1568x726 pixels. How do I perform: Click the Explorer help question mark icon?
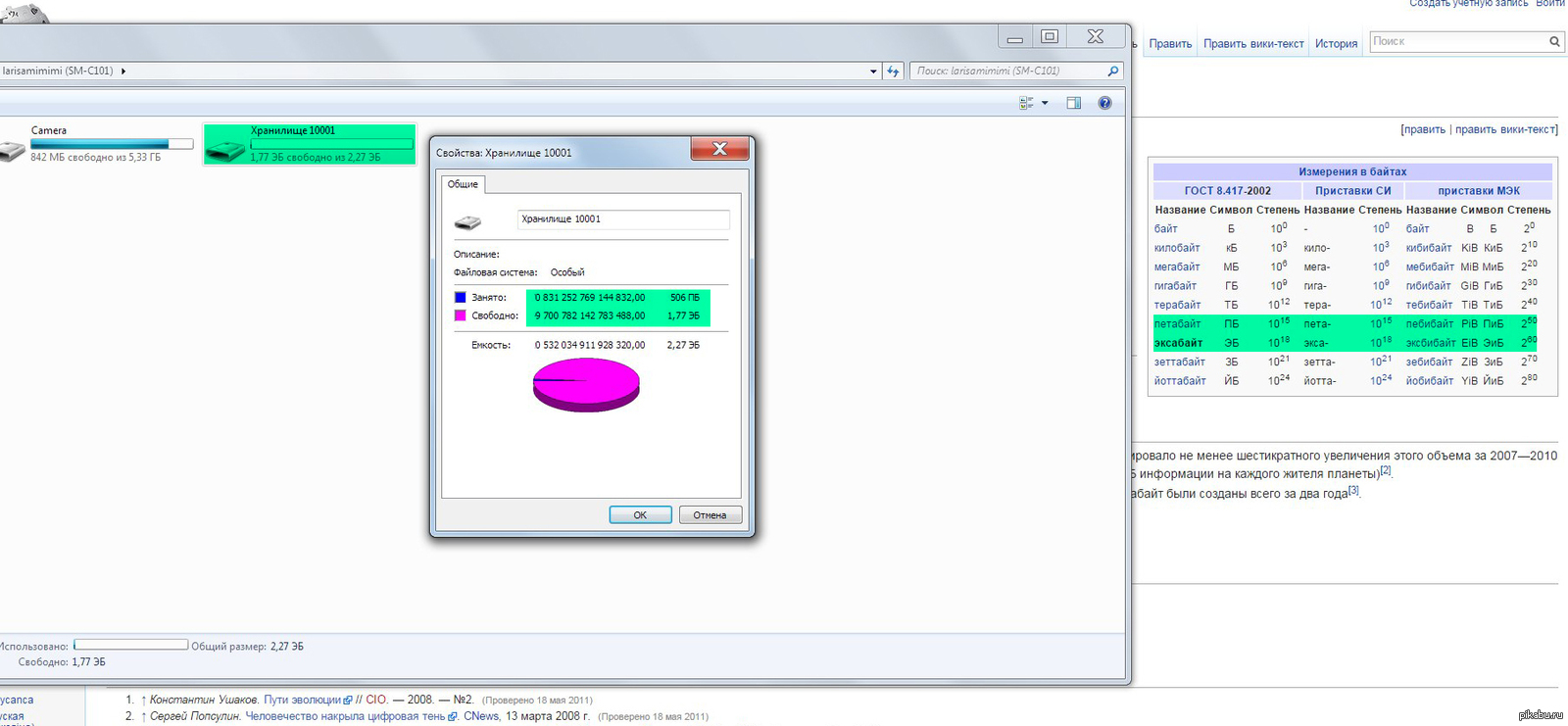1104,103
